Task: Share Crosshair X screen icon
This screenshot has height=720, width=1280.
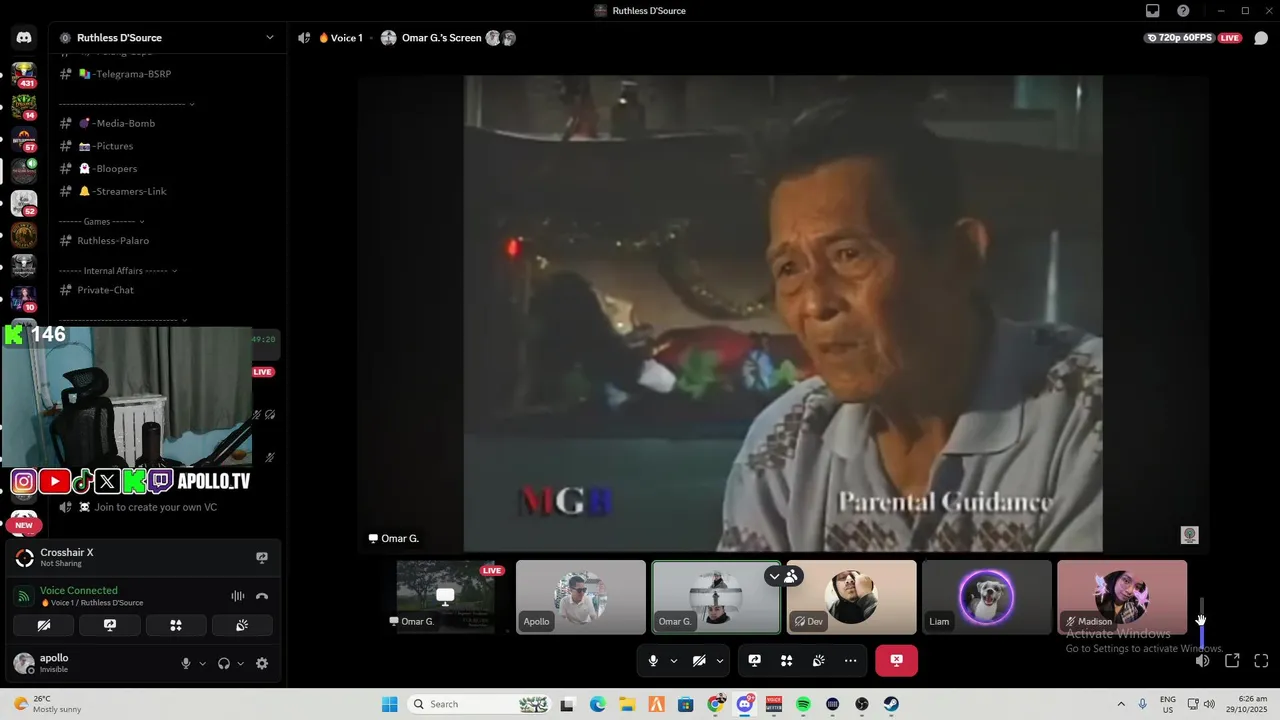Action: (x=262, y=558)
